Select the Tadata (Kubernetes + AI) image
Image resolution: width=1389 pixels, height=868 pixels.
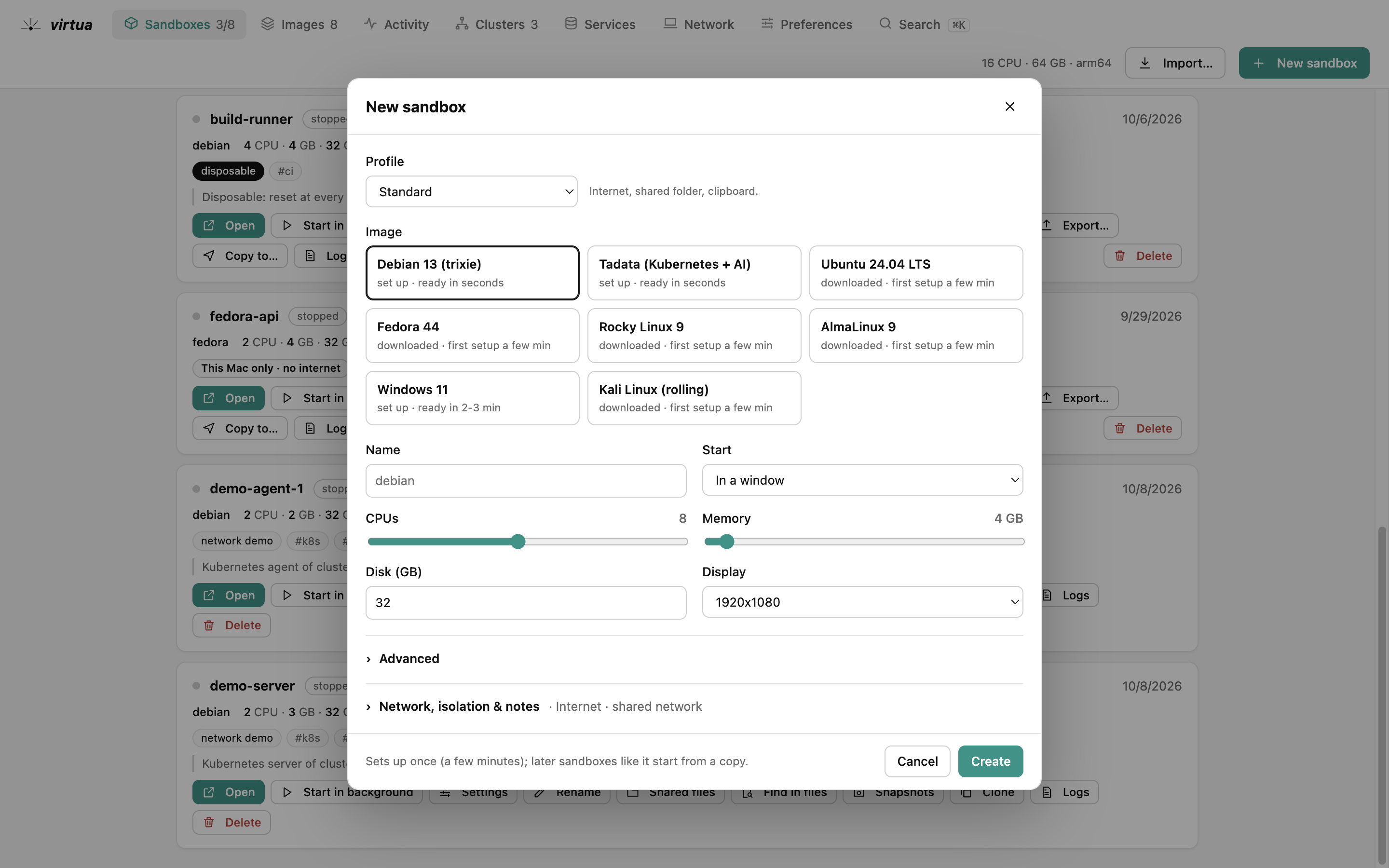[x=694, y=272]
